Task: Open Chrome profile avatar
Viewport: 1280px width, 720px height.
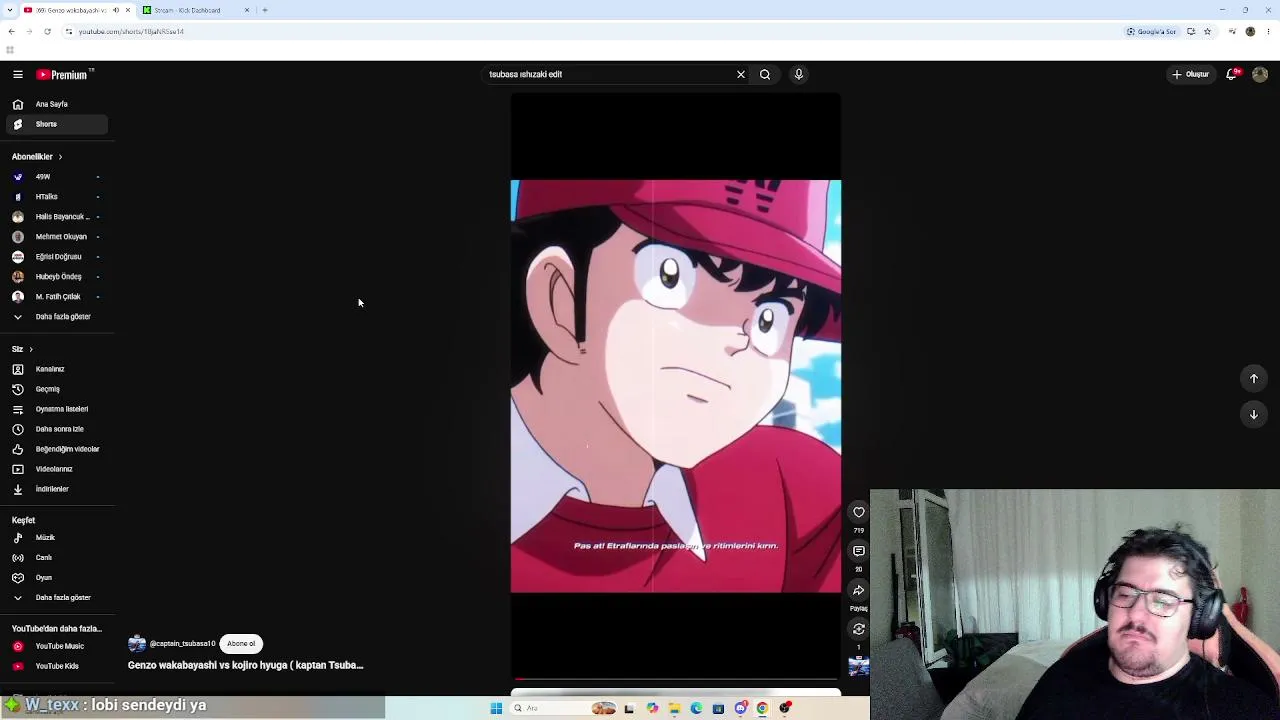Action: click(1250, 32)
